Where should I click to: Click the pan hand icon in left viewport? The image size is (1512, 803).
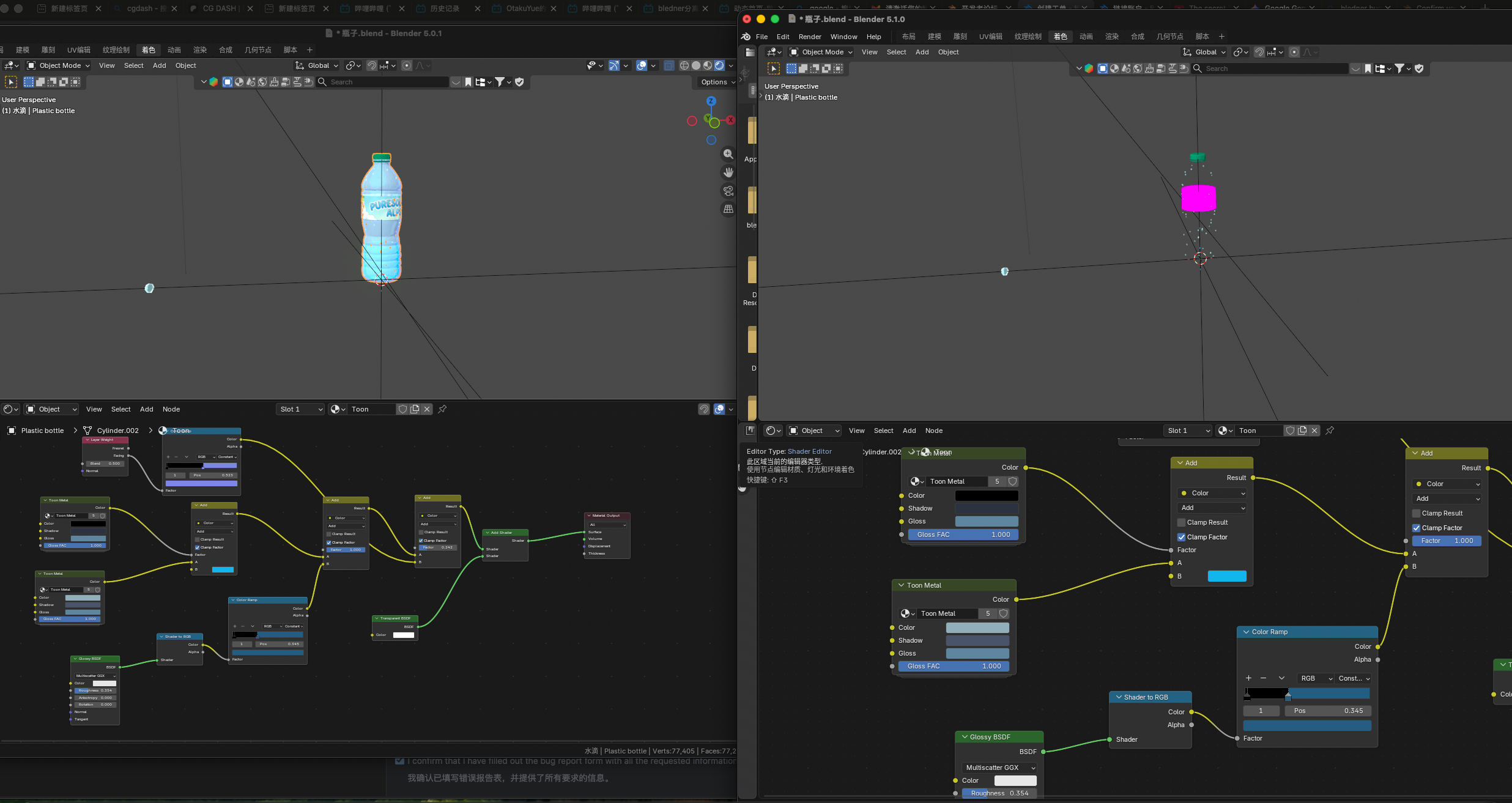pos(728,172)
